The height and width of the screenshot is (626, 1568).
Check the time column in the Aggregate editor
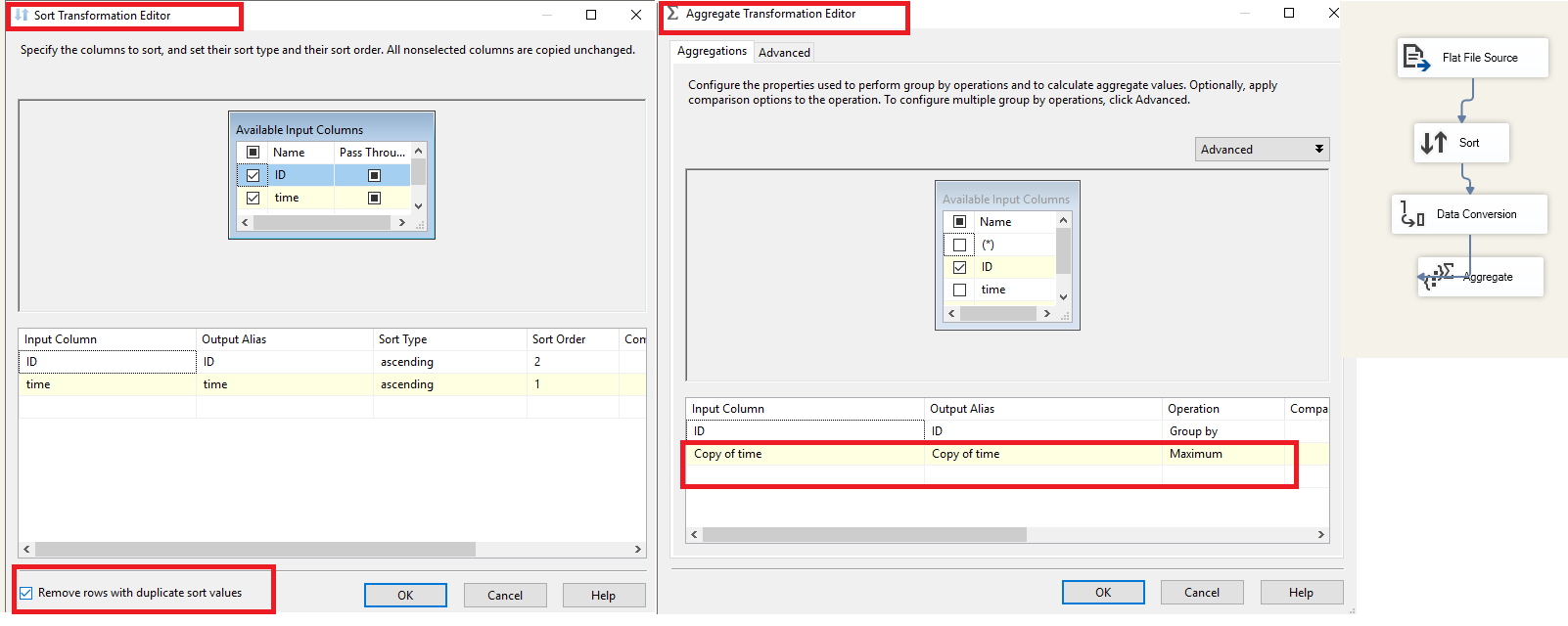tap(959, 290)
